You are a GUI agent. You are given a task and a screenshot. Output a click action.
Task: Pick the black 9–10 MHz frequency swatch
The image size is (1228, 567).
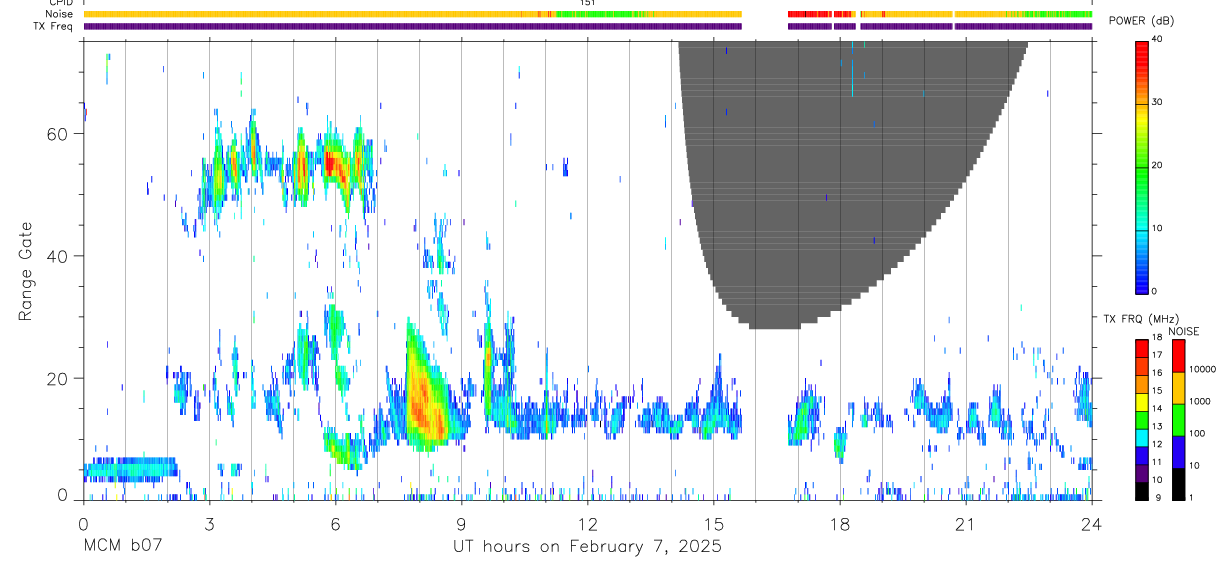tap(1142, 491)
